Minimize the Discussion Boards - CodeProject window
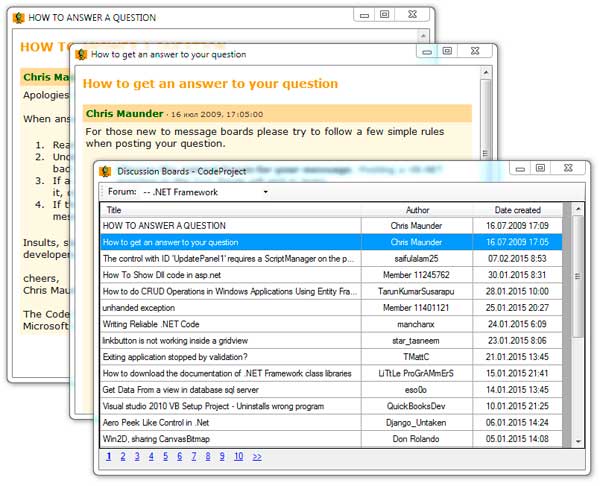600x486 pixels. [x=520, y=168]
